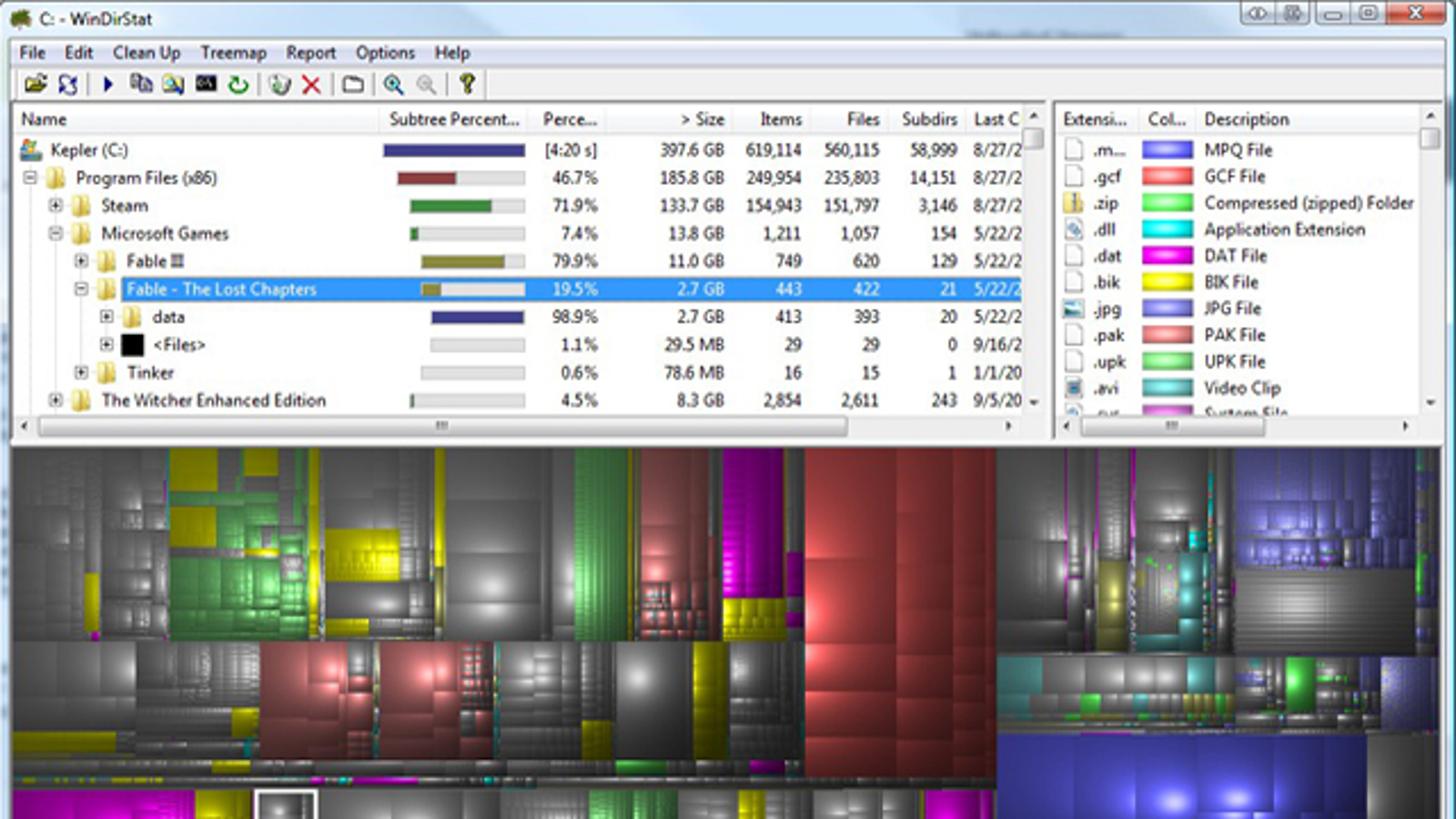The width and height of the screenshot is (1456, 819).
Task: Open the Treemap menu
Action: pos(234,53)
